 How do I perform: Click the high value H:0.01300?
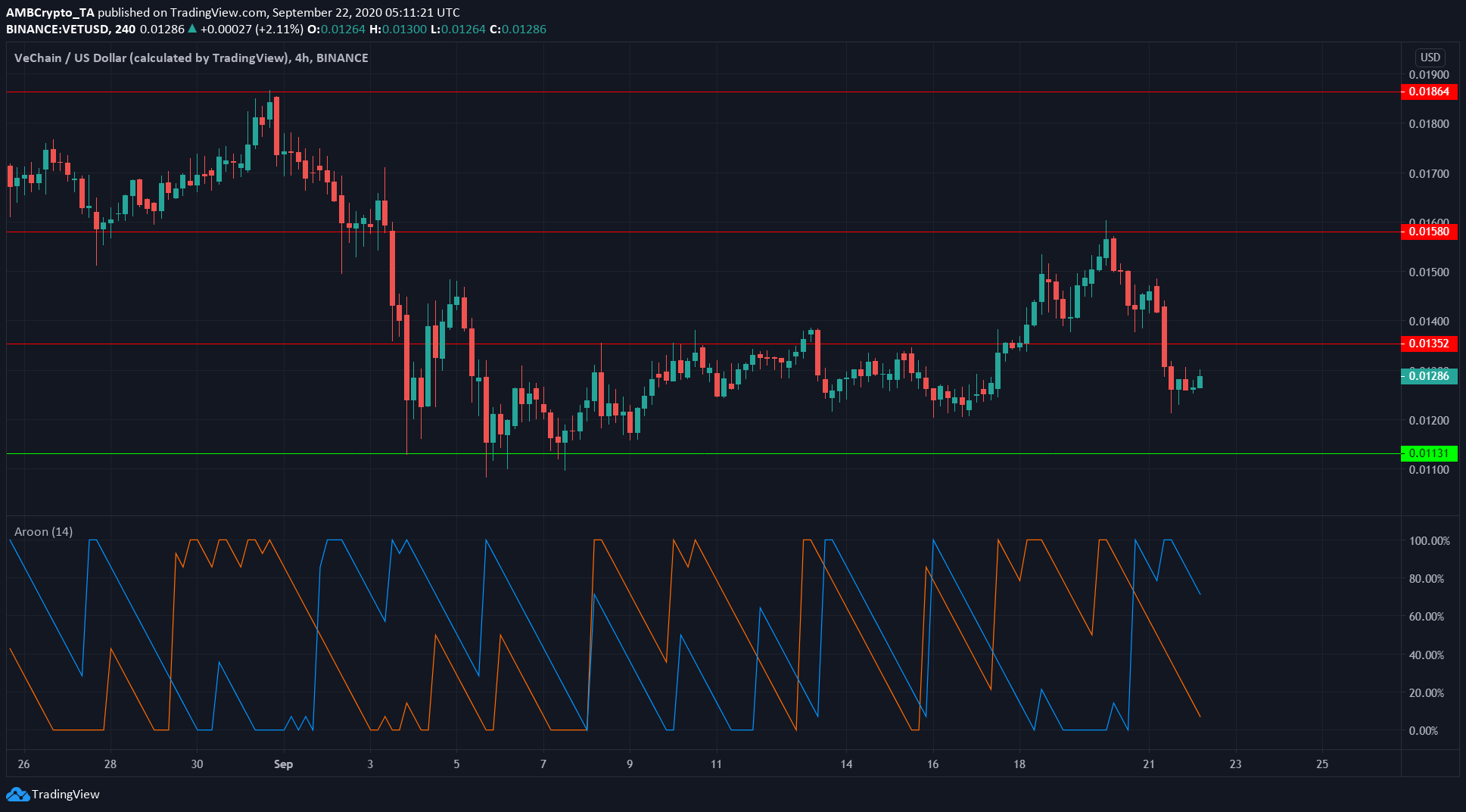tap(398, 30)
